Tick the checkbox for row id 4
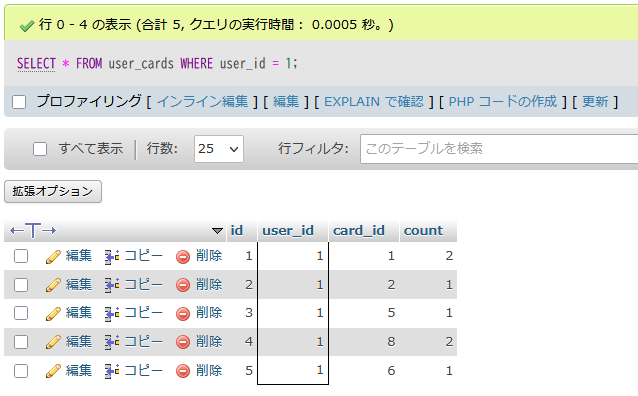Screen dimensions: 638x396 click(x=21, y=342)
